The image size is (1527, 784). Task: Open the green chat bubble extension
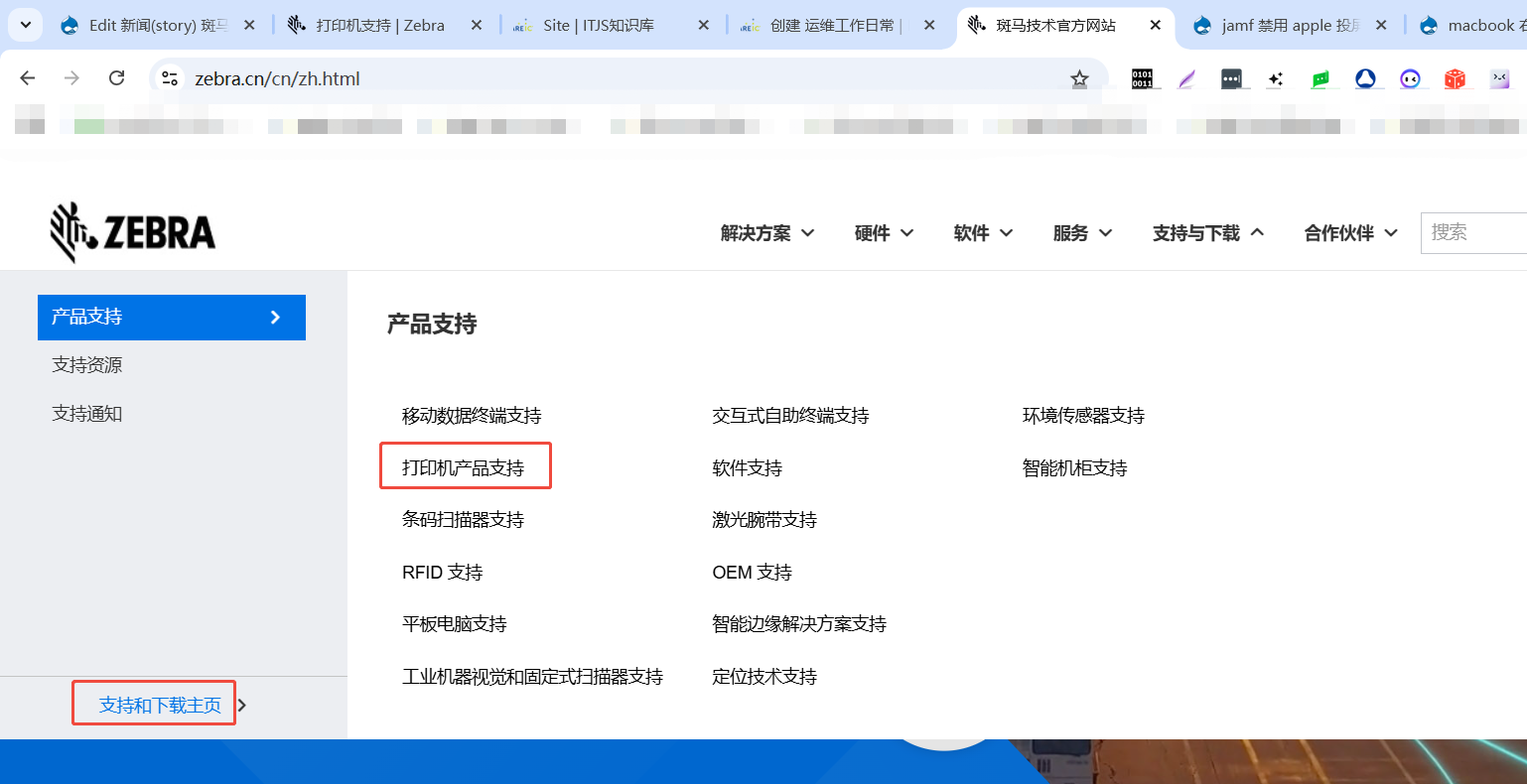1320,78
